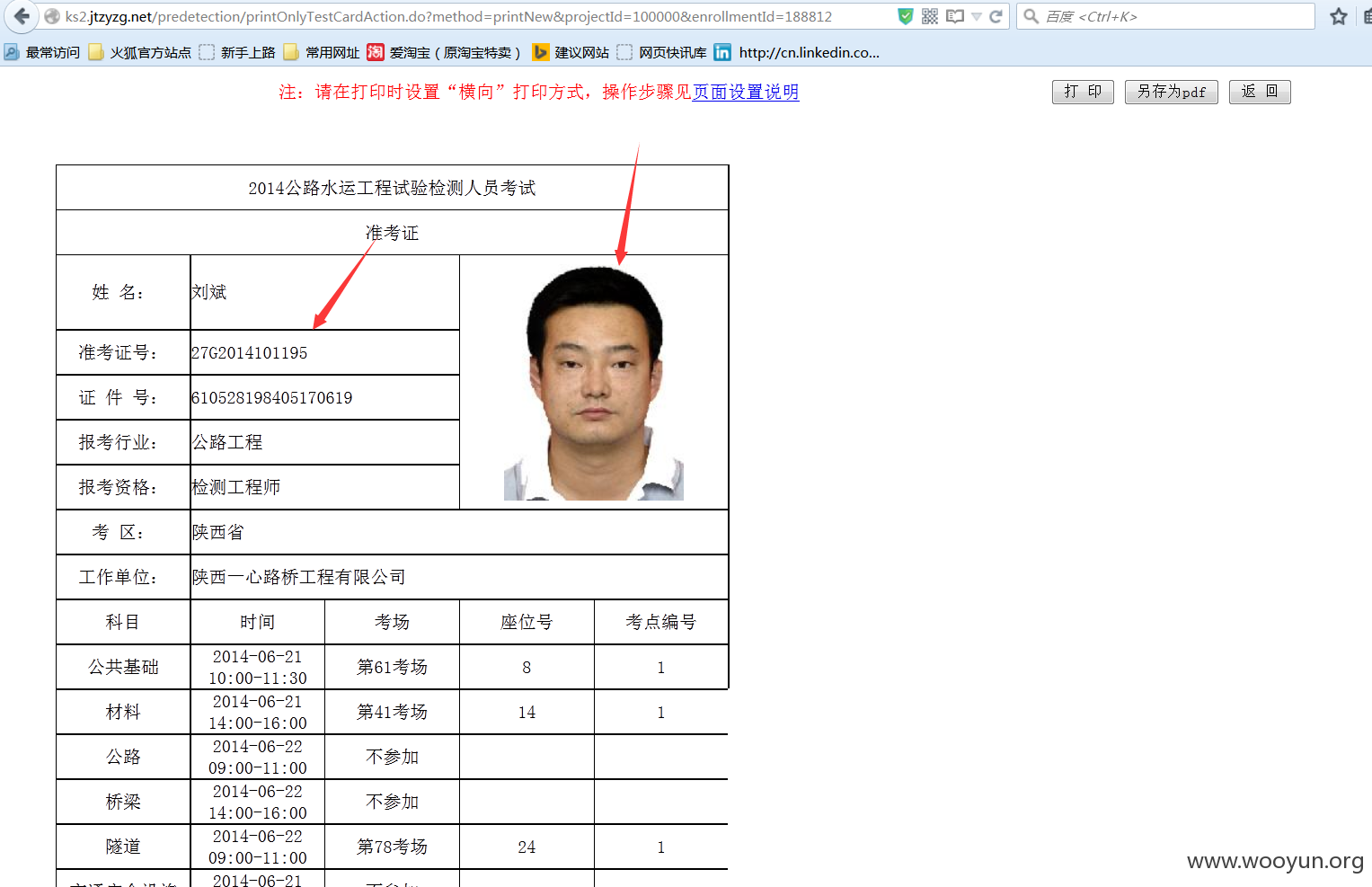Viewport: 1372px width, 887px height.
Task: Click seat number 8 in 公共基础 row
Action: 527,667
